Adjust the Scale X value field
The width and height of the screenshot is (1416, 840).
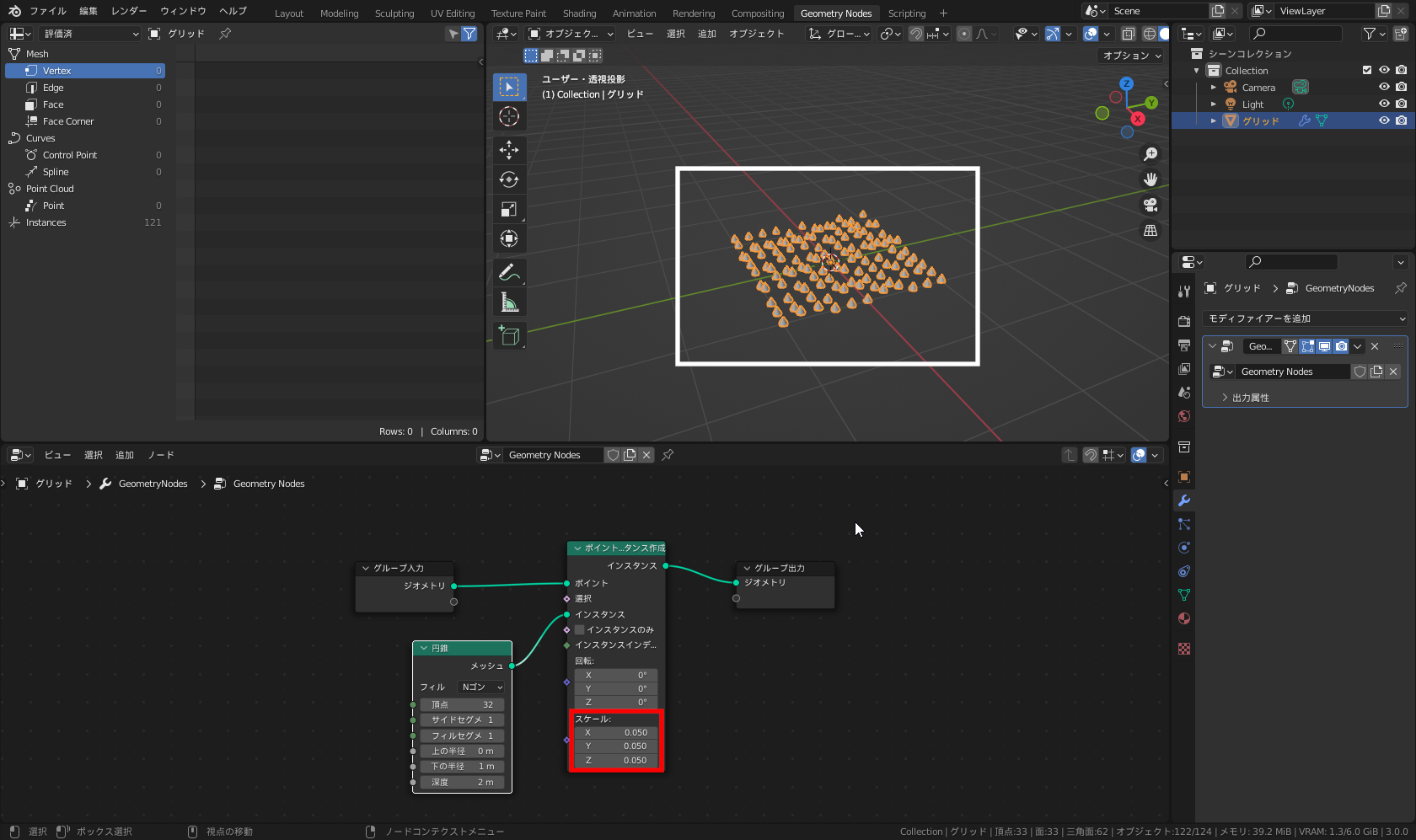616,732
